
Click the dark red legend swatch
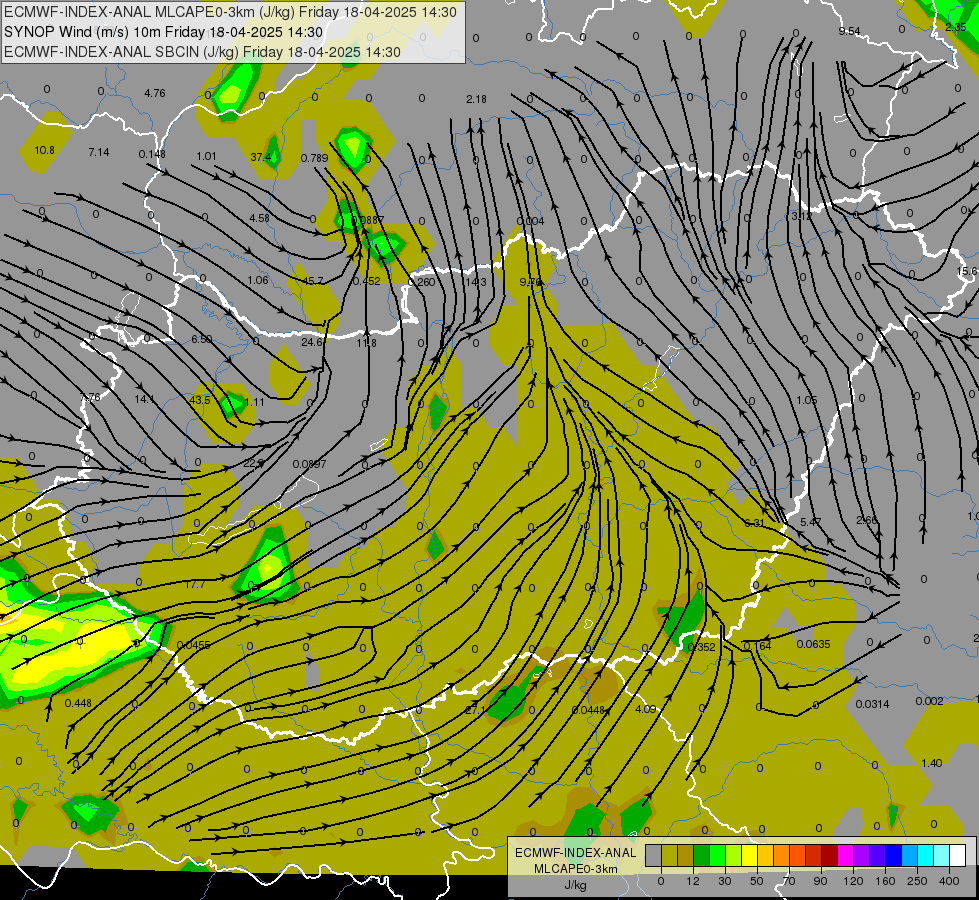coord(829,855)
